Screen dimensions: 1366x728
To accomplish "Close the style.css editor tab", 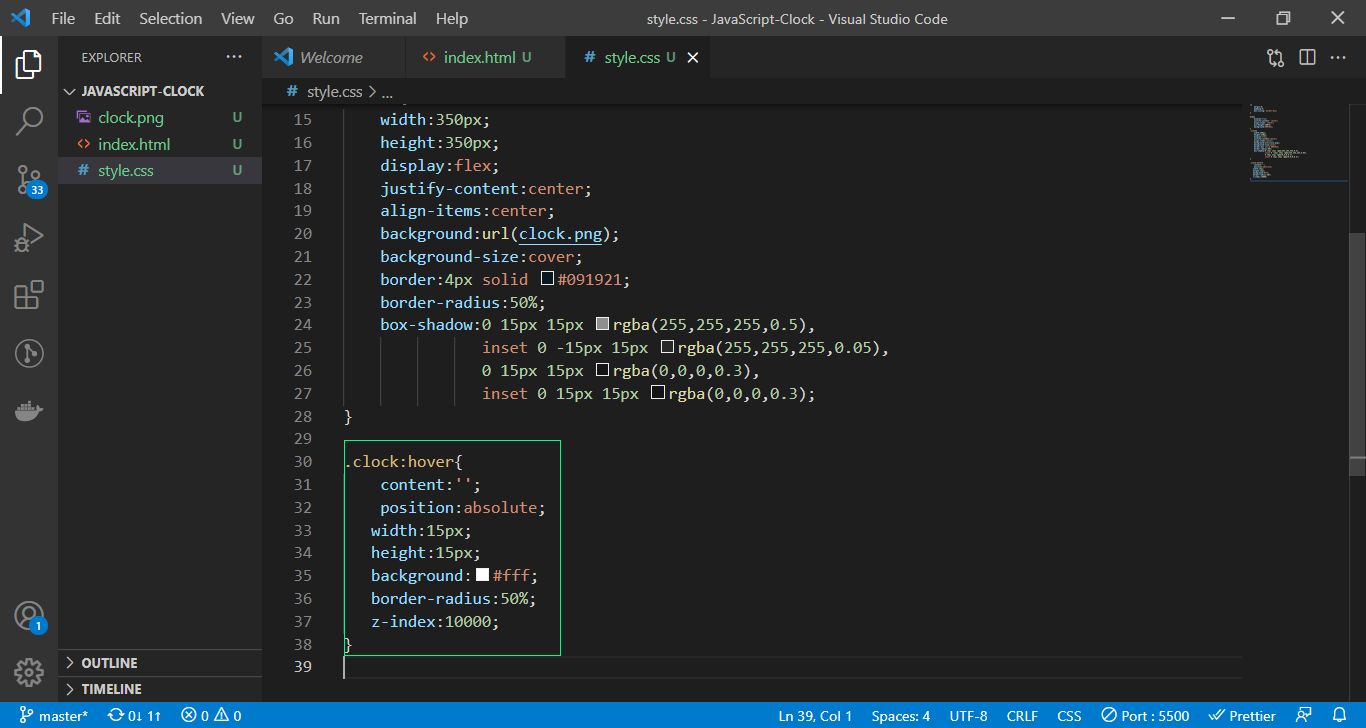I will [692, 57].
